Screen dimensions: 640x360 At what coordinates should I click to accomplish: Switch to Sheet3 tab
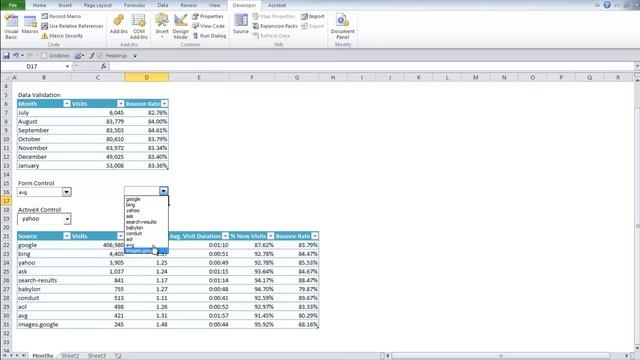(97, 356)
